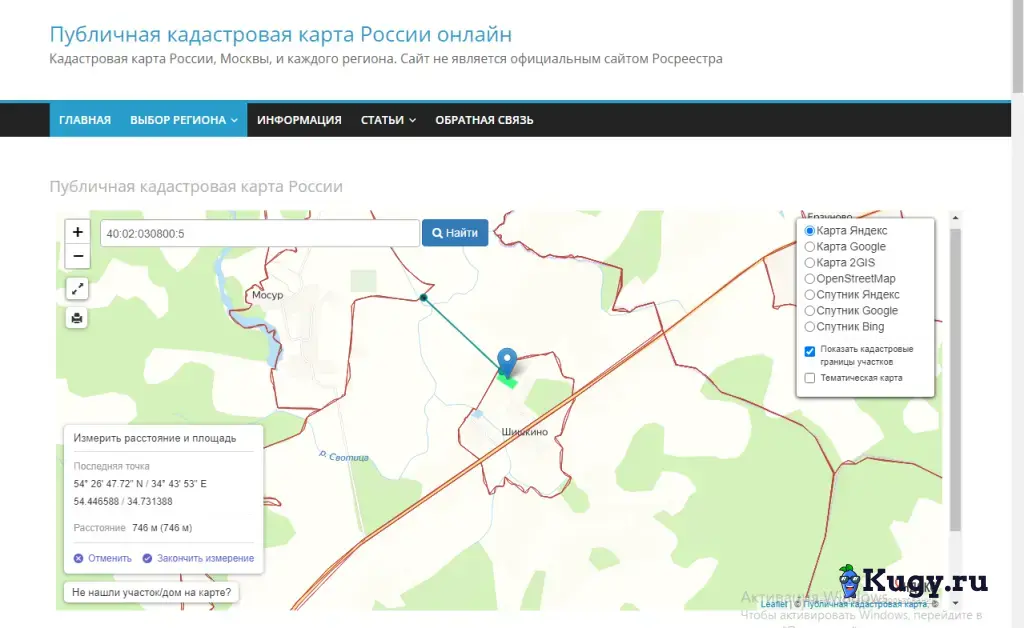Click the green highlighted cadastral parcel
Viewport: 1024px width, 628px height.
508,381
